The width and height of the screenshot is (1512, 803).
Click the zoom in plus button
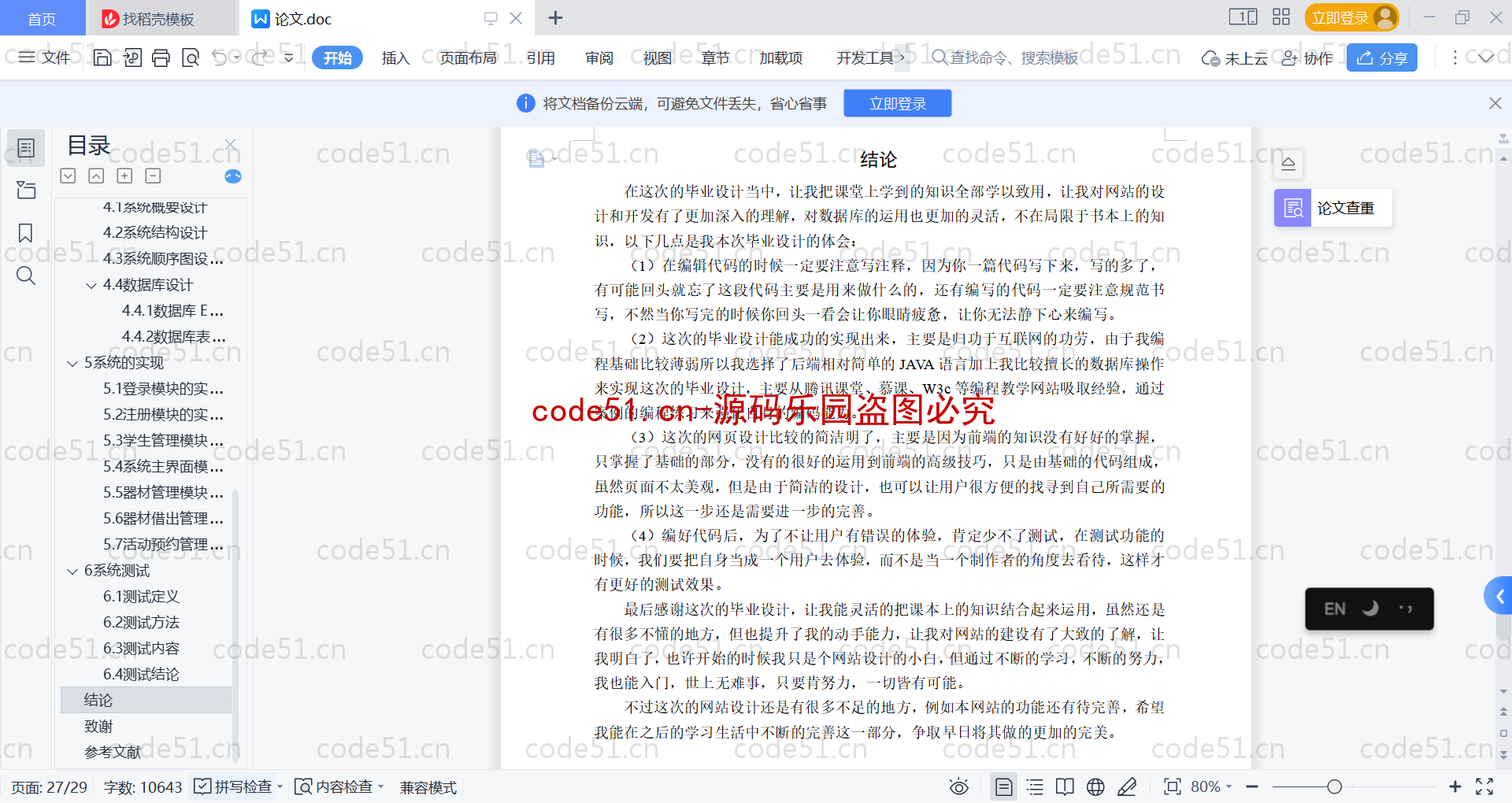pyautogui.click(x=1455, y=786)
